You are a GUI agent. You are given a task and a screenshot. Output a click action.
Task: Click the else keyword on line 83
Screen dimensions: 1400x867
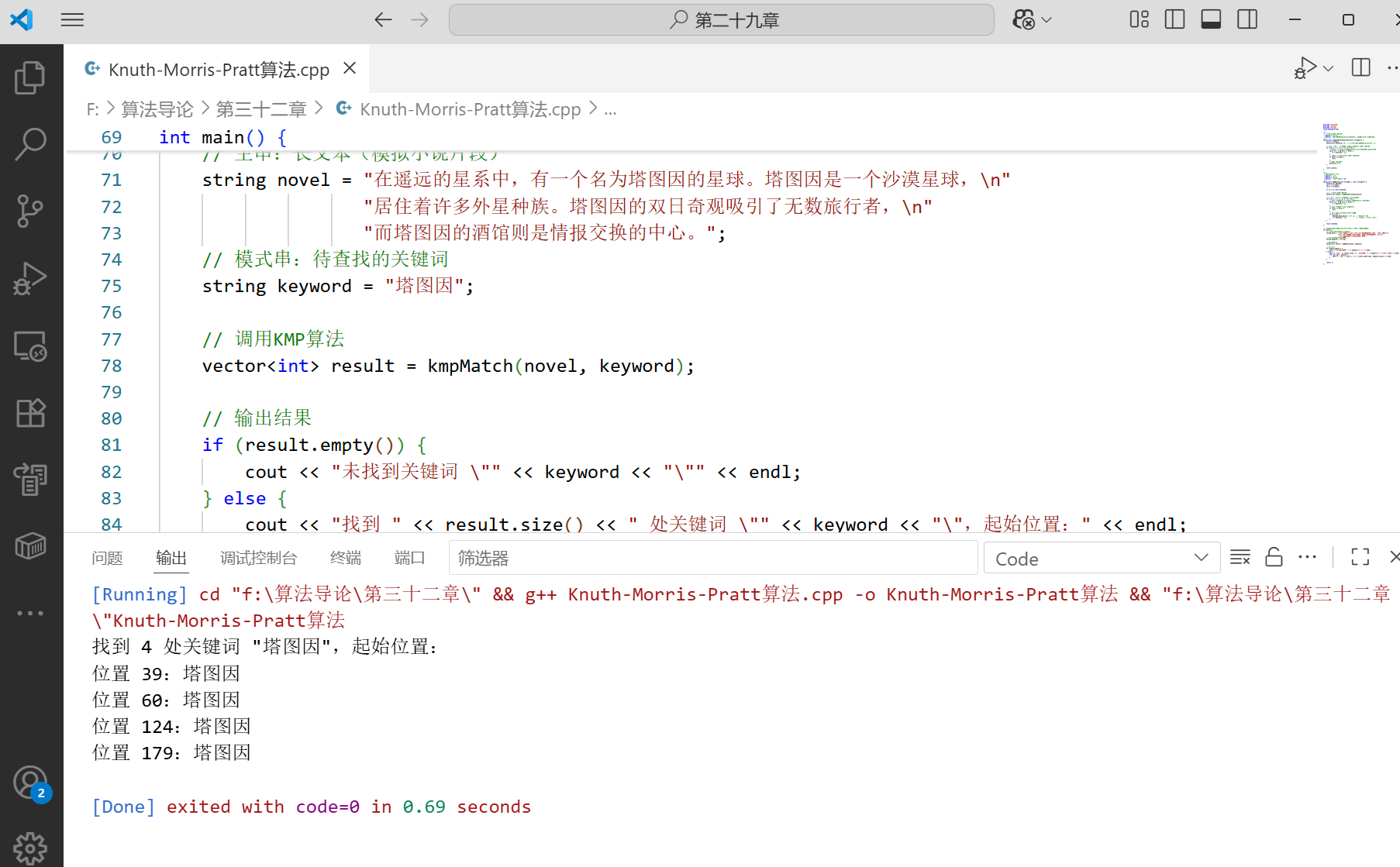coord(245,498)
